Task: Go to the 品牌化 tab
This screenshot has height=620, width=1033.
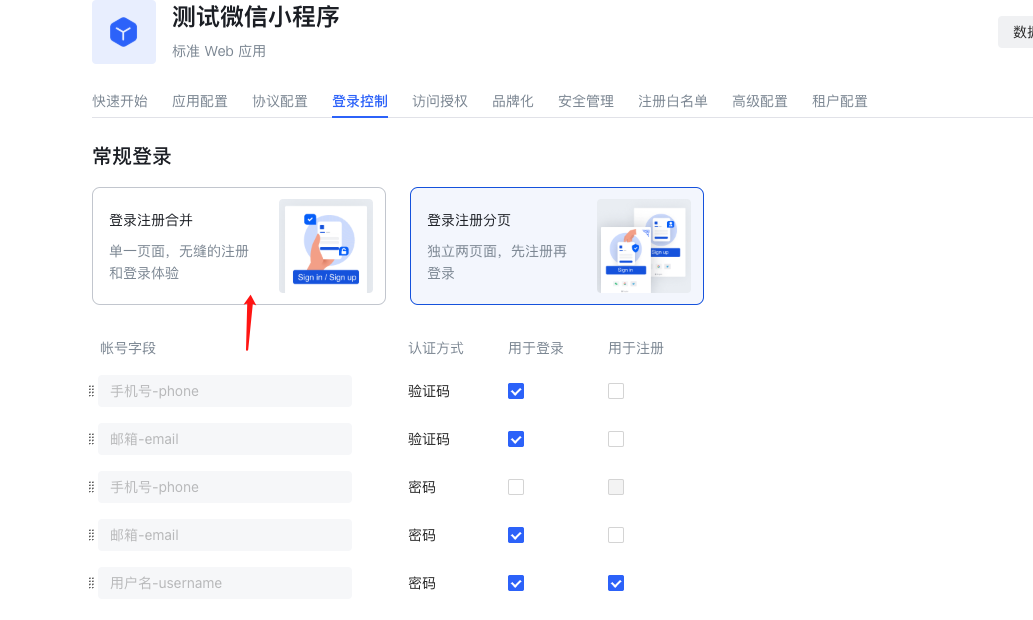Action: (513, 101)
